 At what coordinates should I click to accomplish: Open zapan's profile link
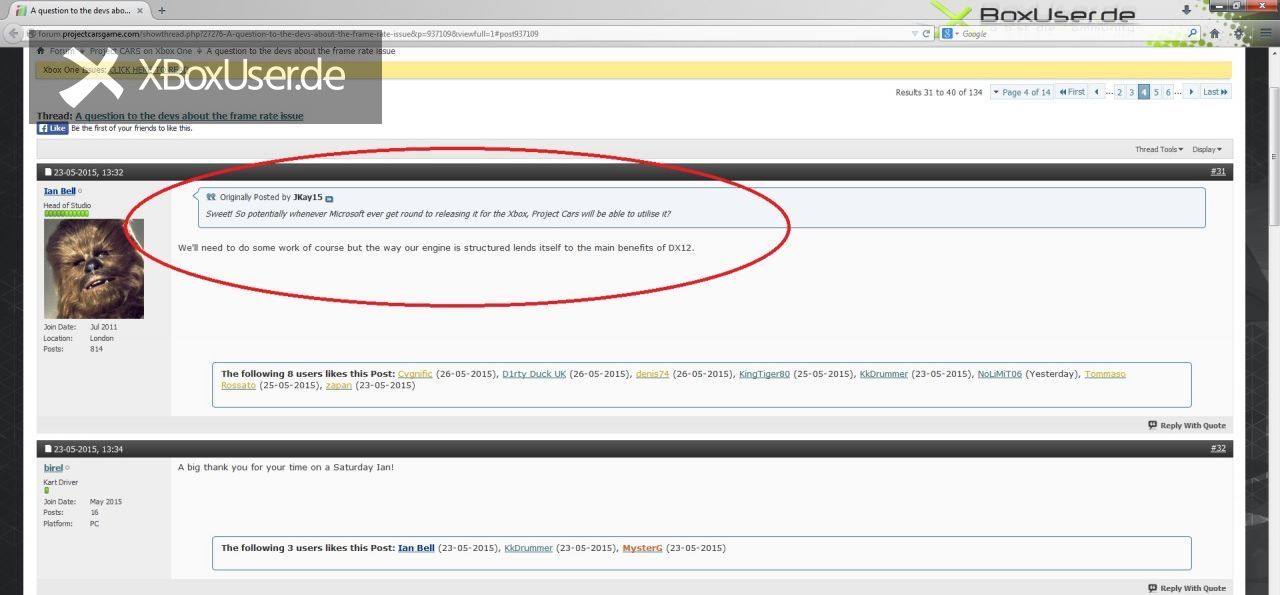(x=339, y=385)
